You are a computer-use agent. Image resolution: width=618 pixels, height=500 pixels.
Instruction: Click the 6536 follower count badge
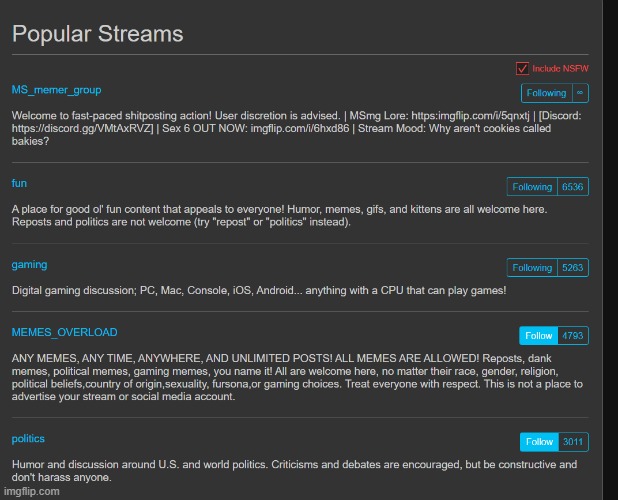coord(573,186)
